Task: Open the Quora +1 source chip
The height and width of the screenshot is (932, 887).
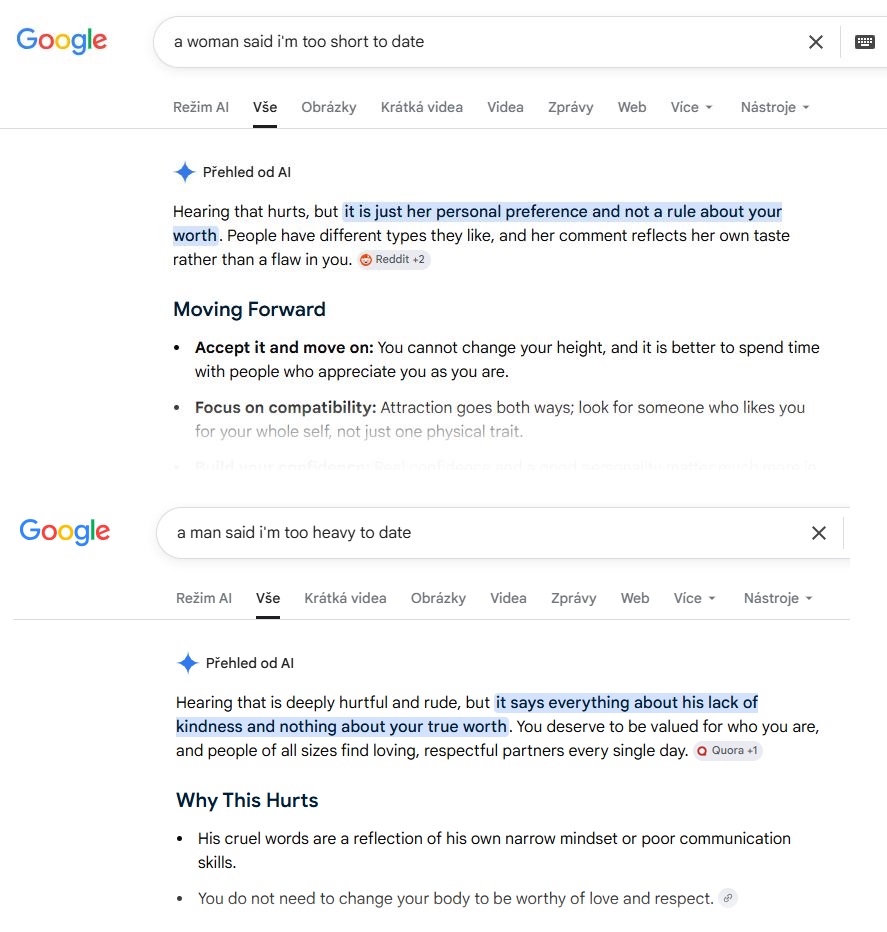Action: coord(728,751)
